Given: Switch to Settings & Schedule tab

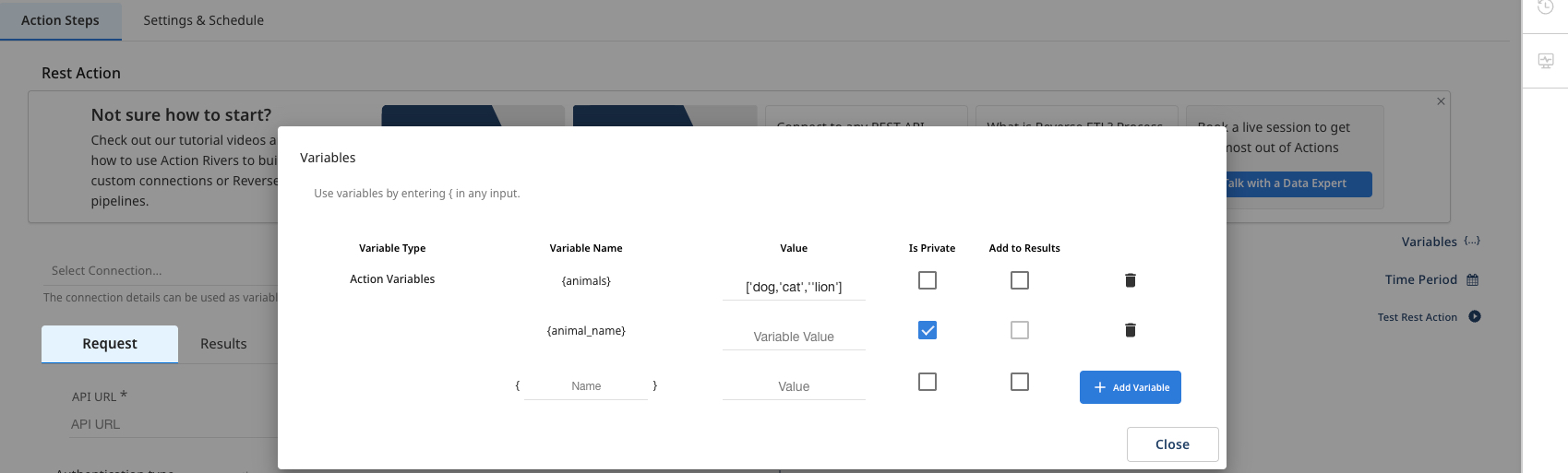Looking at the screenshot, I should click(203, 20).
